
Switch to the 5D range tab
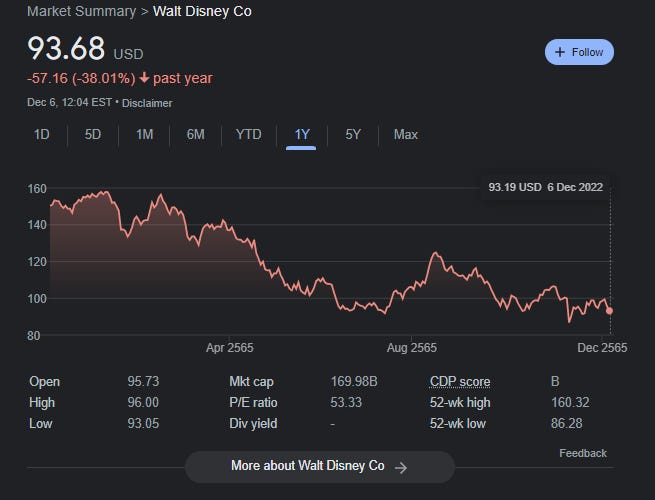pyautogui.click(x=93, y=135)
